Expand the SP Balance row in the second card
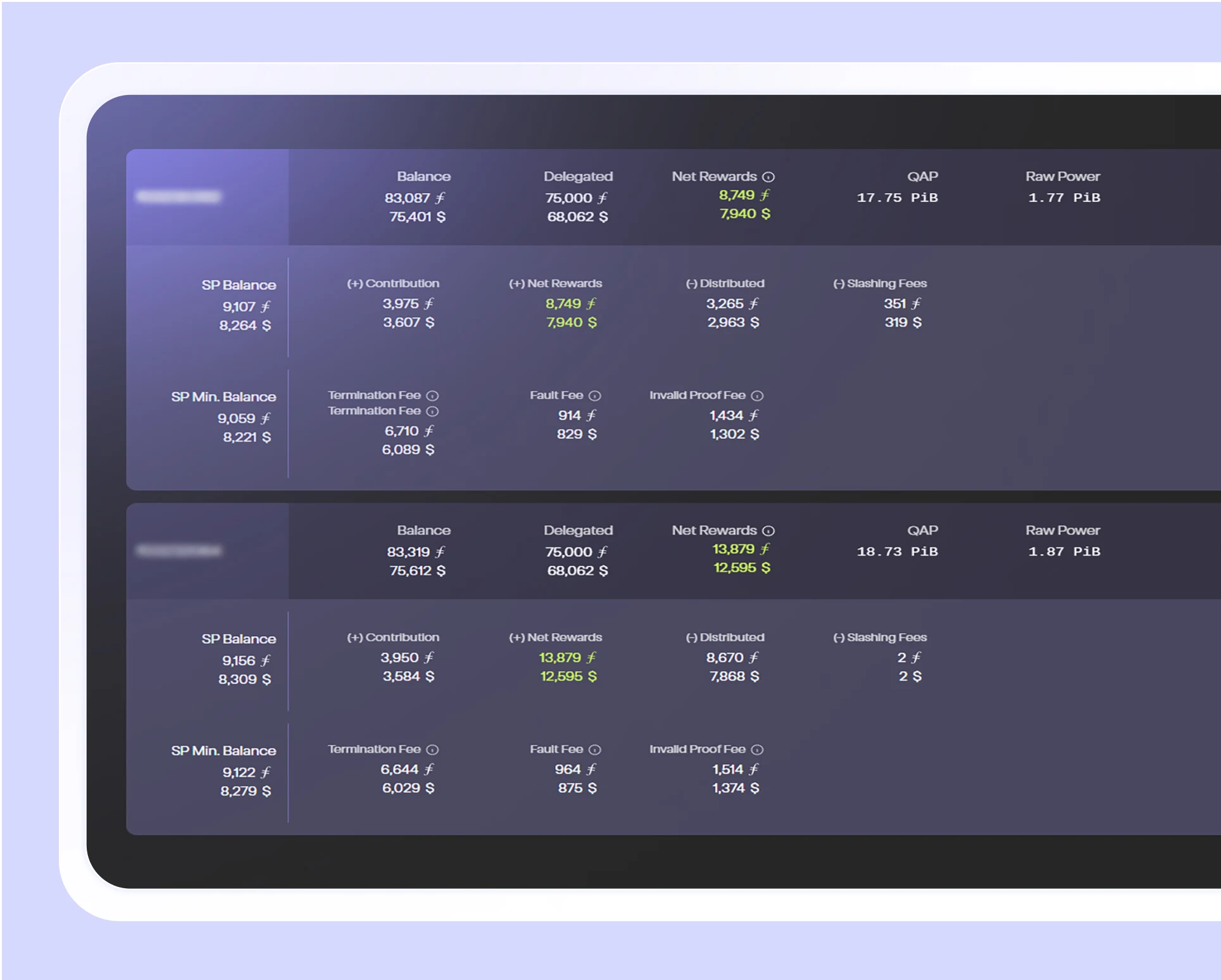1221x980 pixels. [238, 639]
